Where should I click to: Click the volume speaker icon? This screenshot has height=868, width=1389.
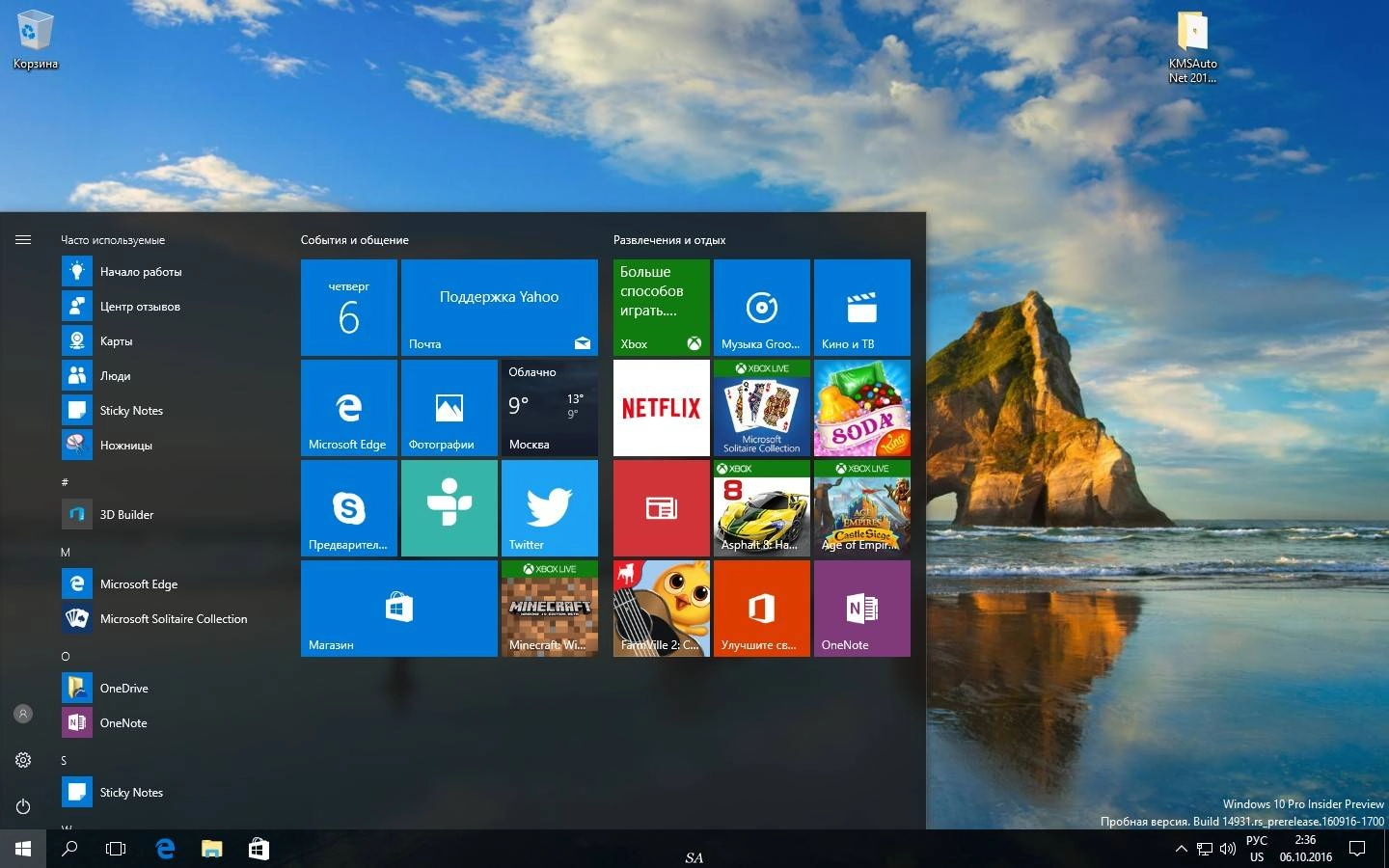(x=1228, y=849)
